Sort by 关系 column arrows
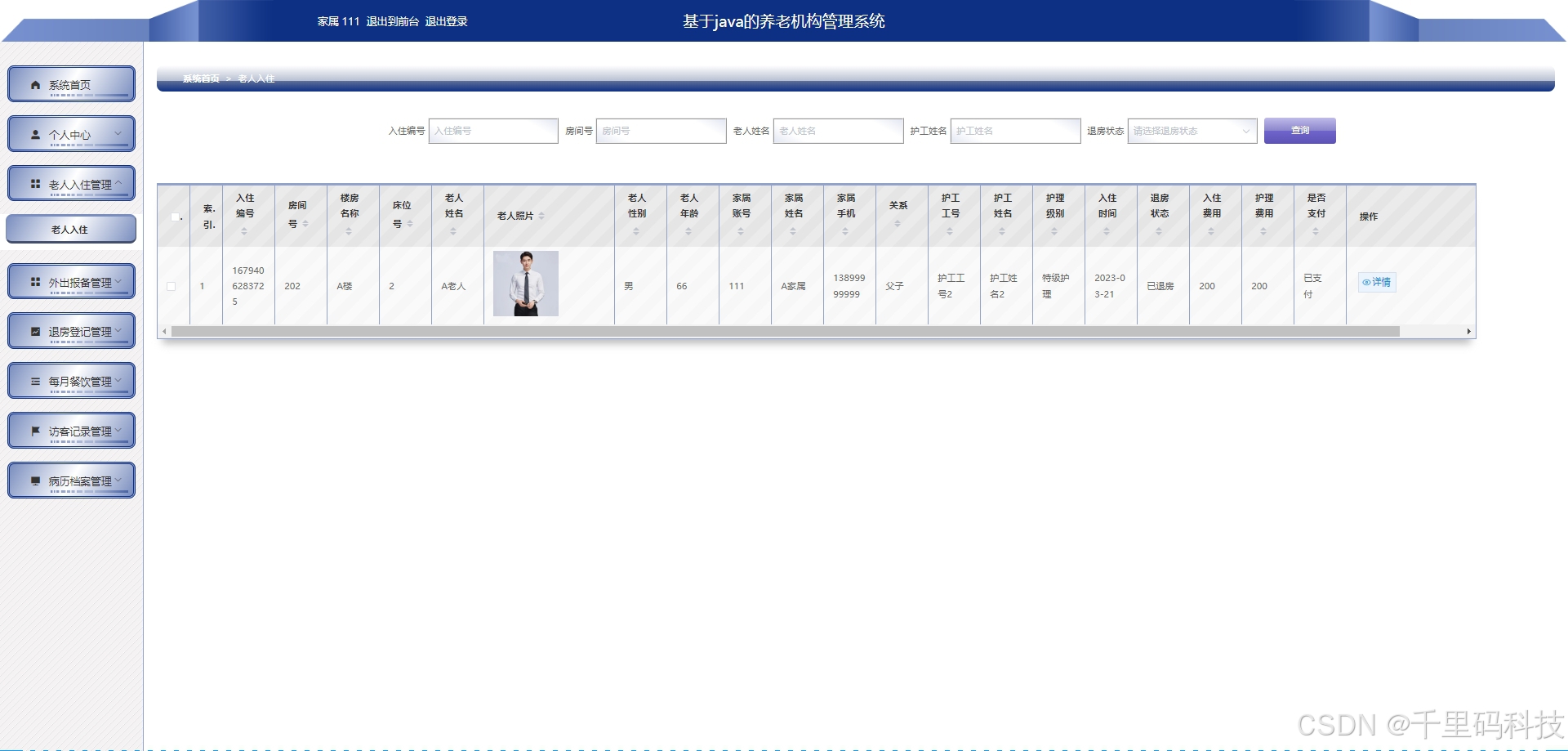 tap(897, 223)
